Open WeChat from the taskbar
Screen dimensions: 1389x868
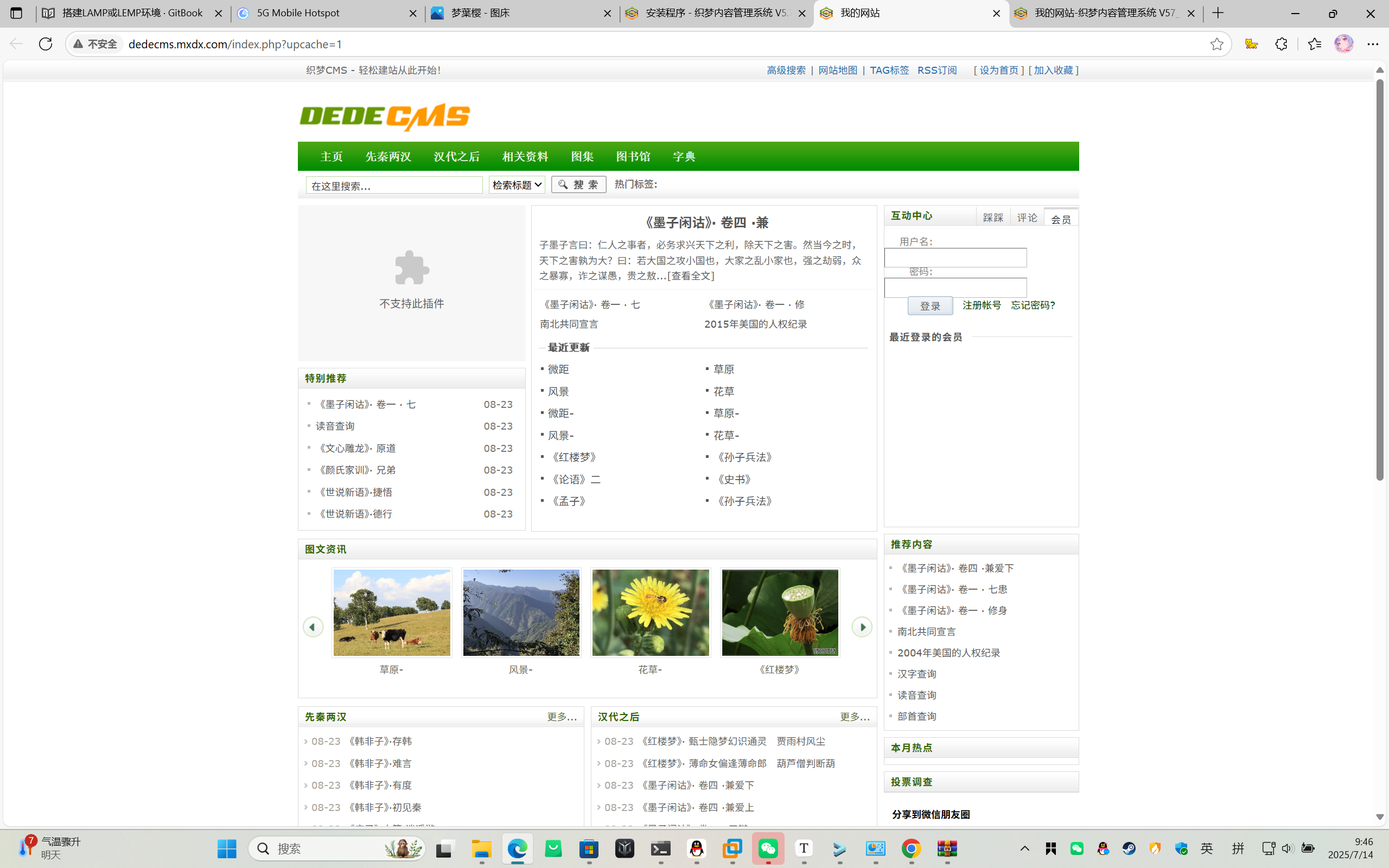pos(768,848)
